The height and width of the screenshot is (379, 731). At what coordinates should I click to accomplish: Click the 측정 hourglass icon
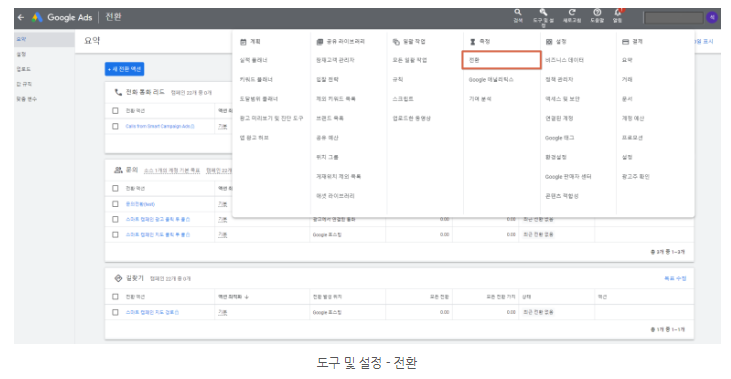click(x=473, y=42)
